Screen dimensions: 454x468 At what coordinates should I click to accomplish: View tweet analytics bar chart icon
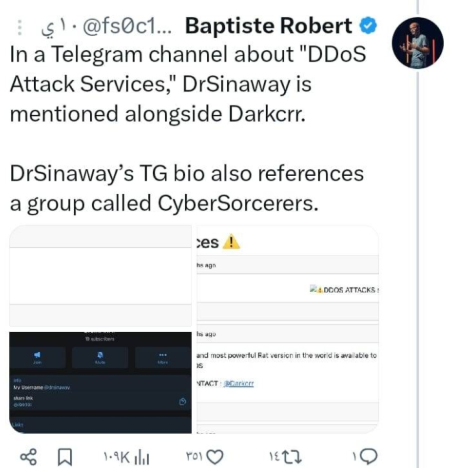point(142,457)
